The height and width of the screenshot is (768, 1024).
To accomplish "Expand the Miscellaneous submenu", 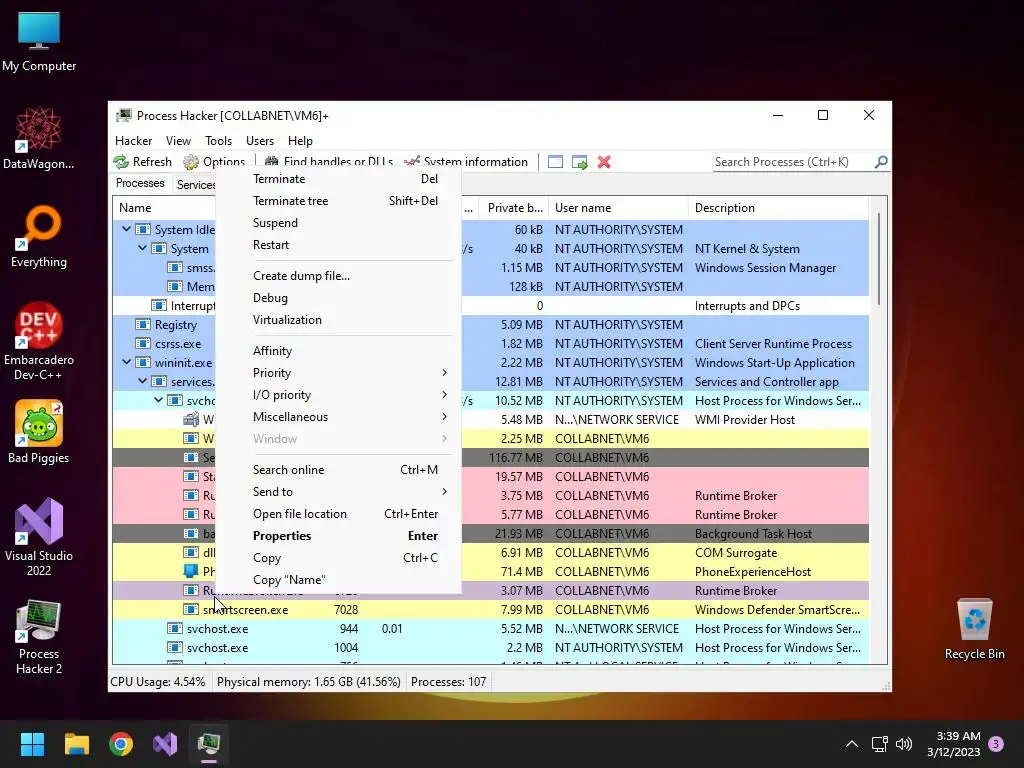I will [x=338, y=417].
